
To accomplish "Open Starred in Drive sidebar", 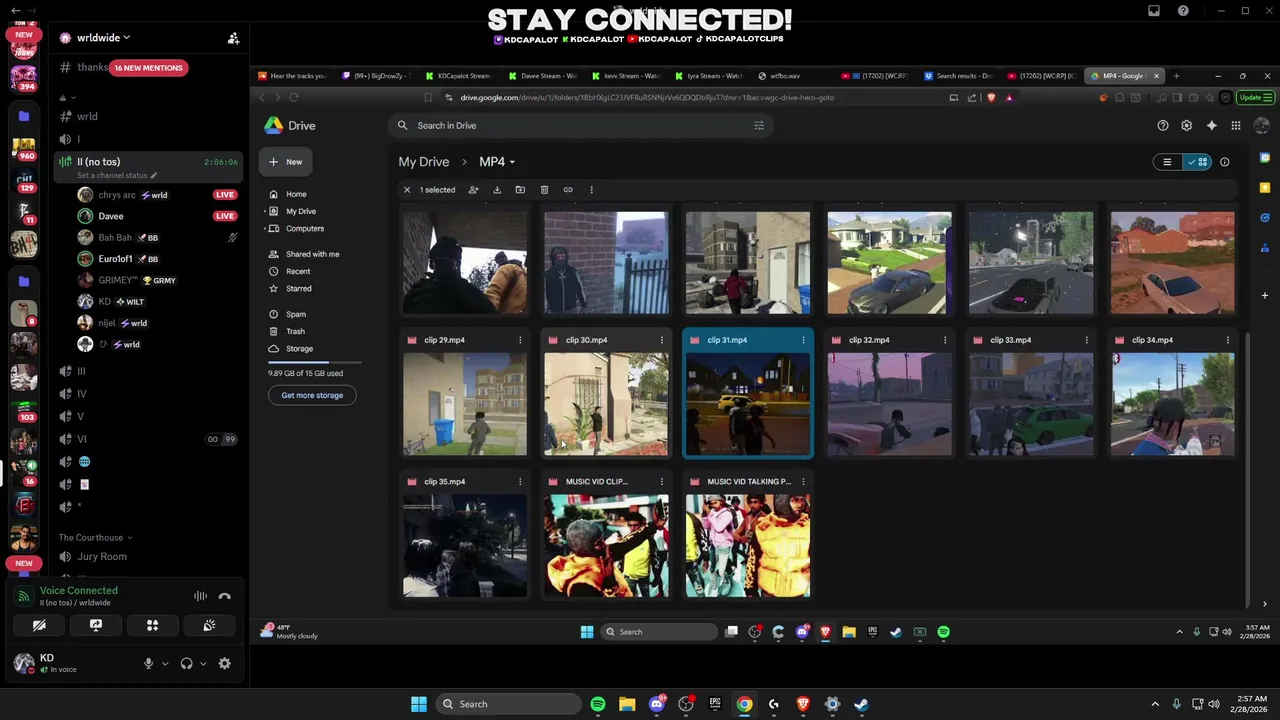I will [298, 288].
